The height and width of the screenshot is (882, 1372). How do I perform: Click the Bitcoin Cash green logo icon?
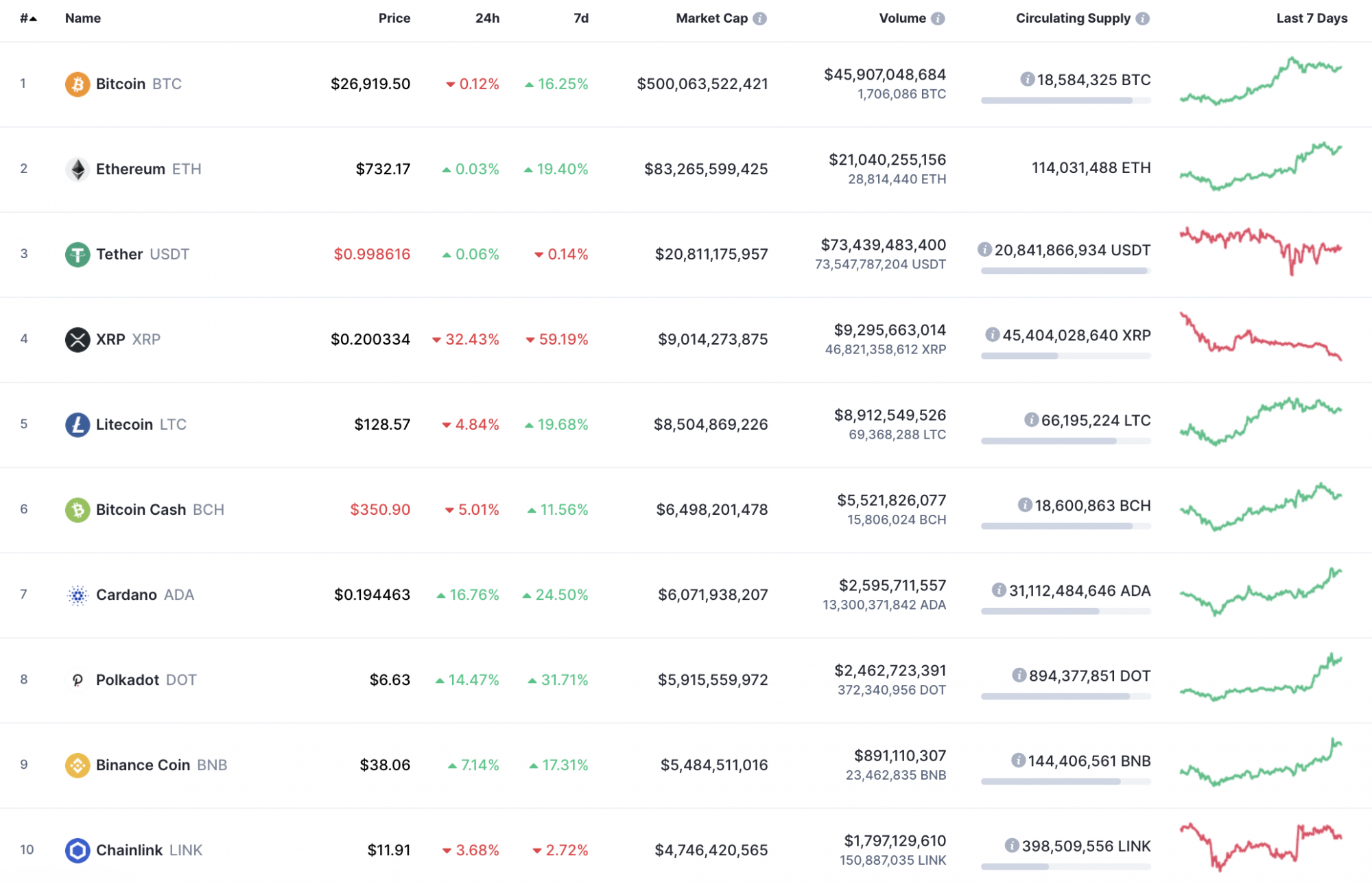[78, 510]
